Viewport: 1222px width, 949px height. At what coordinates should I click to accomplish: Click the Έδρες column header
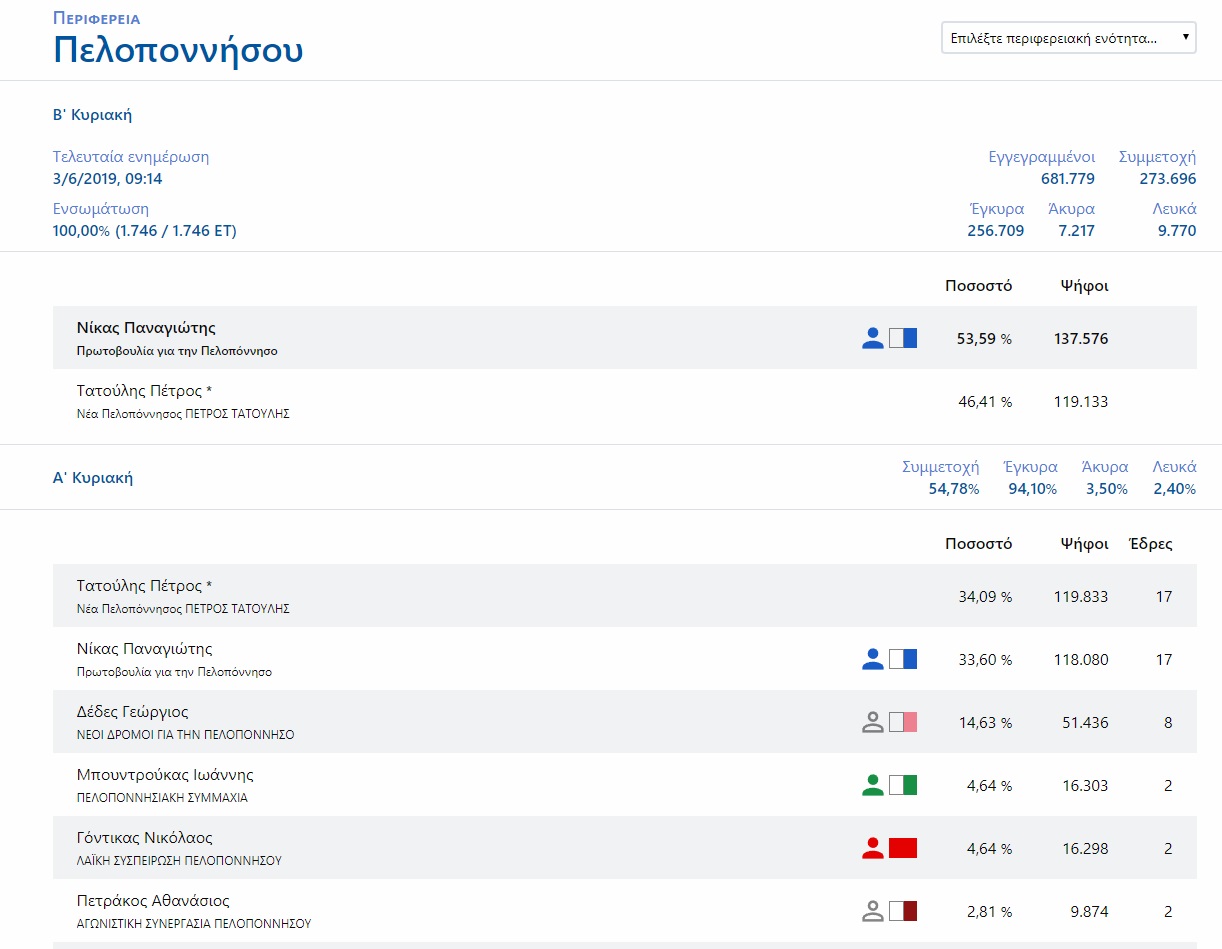[1150, 544]
